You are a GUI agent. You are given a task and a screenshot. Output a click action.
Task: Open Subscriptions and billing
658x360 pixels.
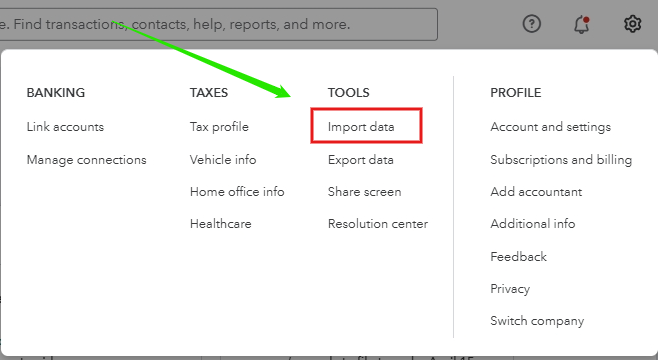pos(561,160)
